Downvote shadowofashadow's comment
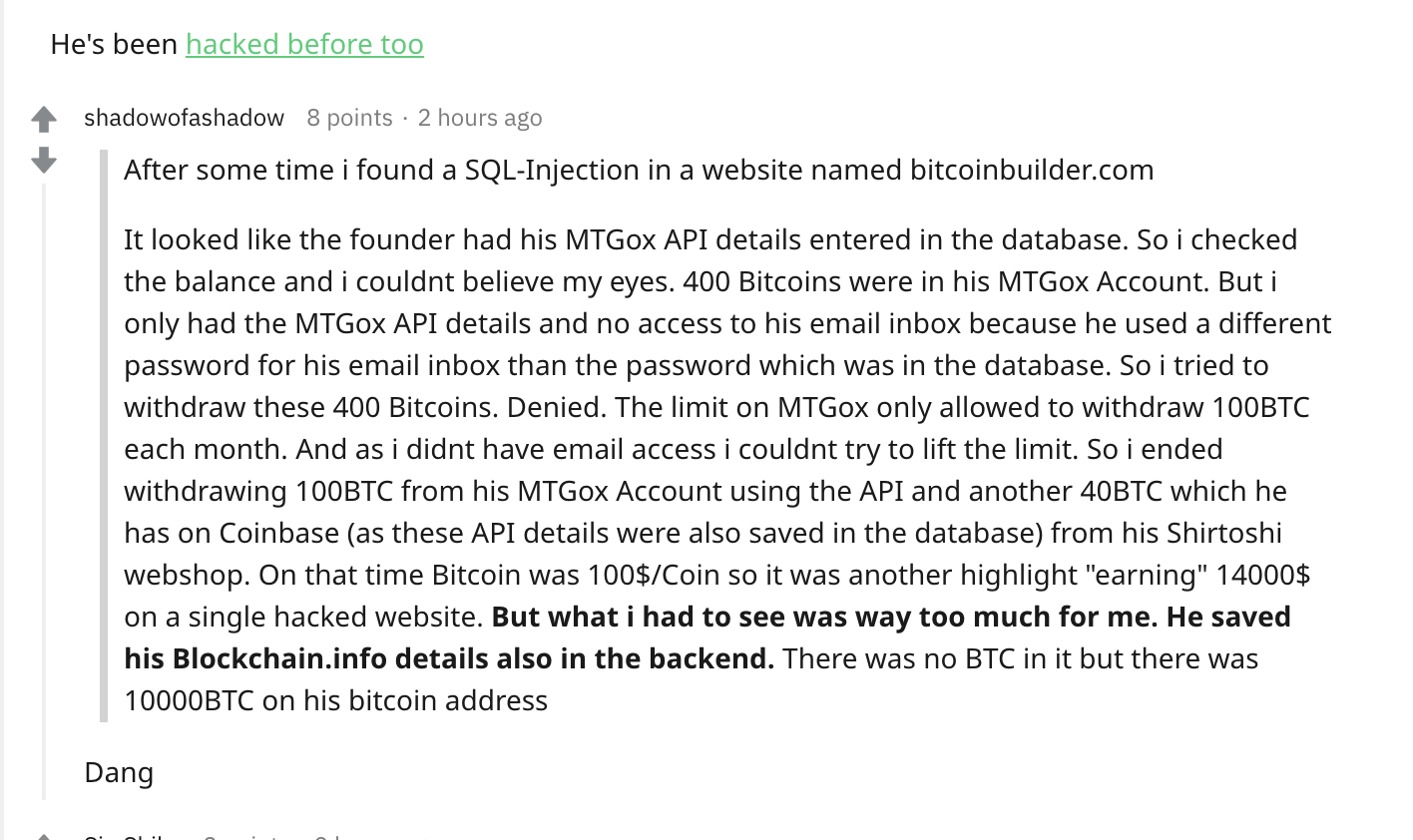Image resolution: width=1413 pixels, height=840 pixels. coord(44,160)
